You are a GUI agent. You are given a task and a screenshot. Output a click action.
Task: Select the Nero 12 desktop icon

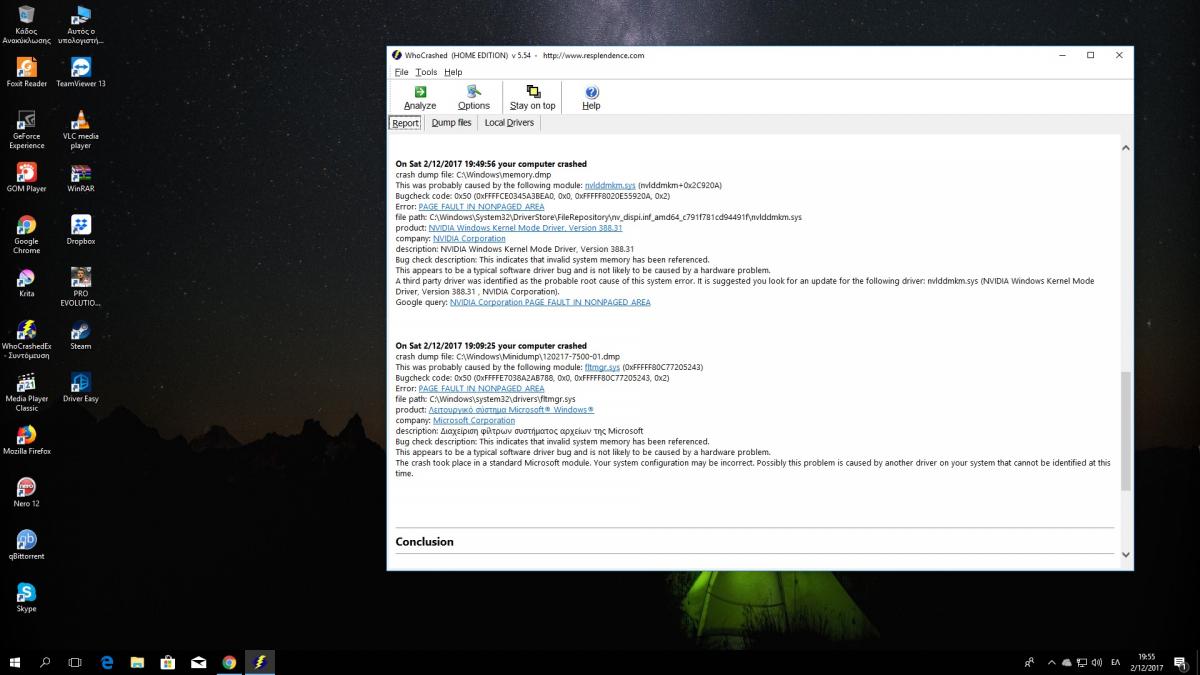coord(27,492)
